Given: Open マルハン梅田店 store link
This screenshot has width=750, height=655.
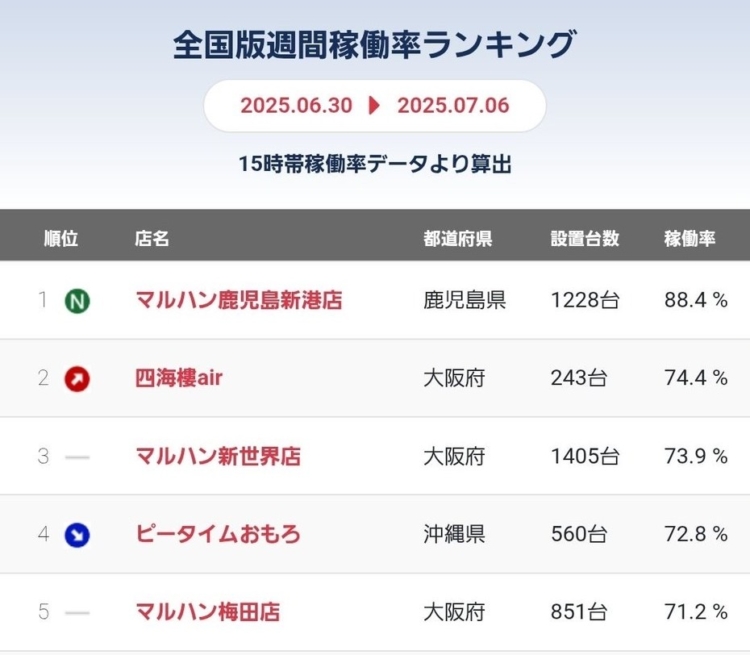Looking at the screenshot, I should point(208,612).
